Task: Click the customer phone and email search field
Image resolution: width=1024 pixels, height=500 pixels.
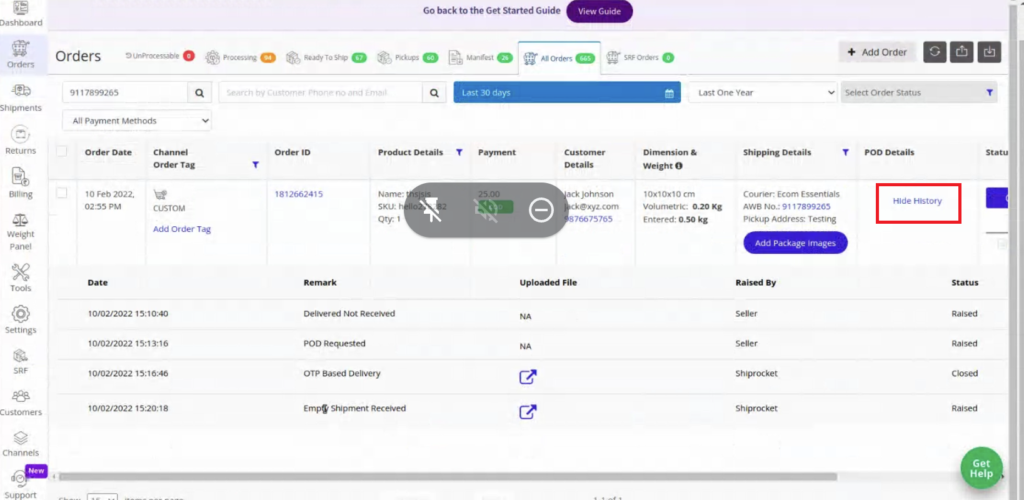Action: point(320,93)
